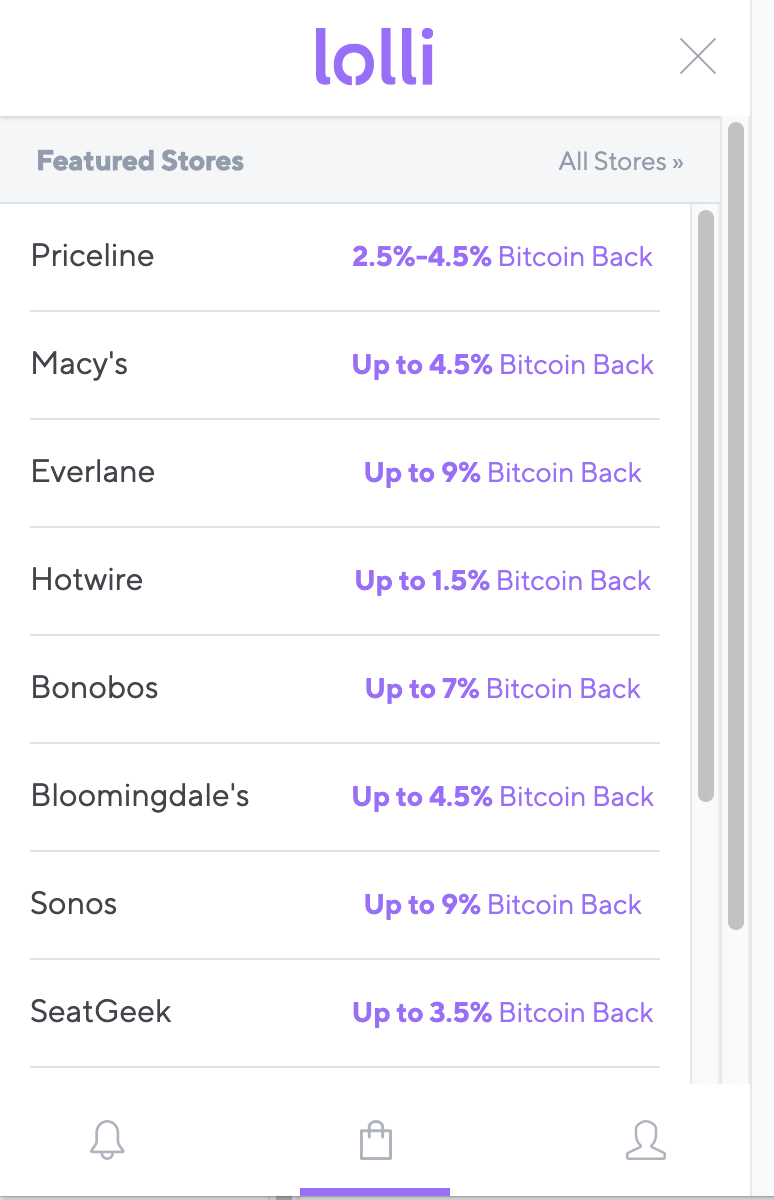Click Bonobos' Up to 7% Bitcoin Back
Image resolution: width=774 pixels, height=1200 pixels.
click(x=502, y=689)
